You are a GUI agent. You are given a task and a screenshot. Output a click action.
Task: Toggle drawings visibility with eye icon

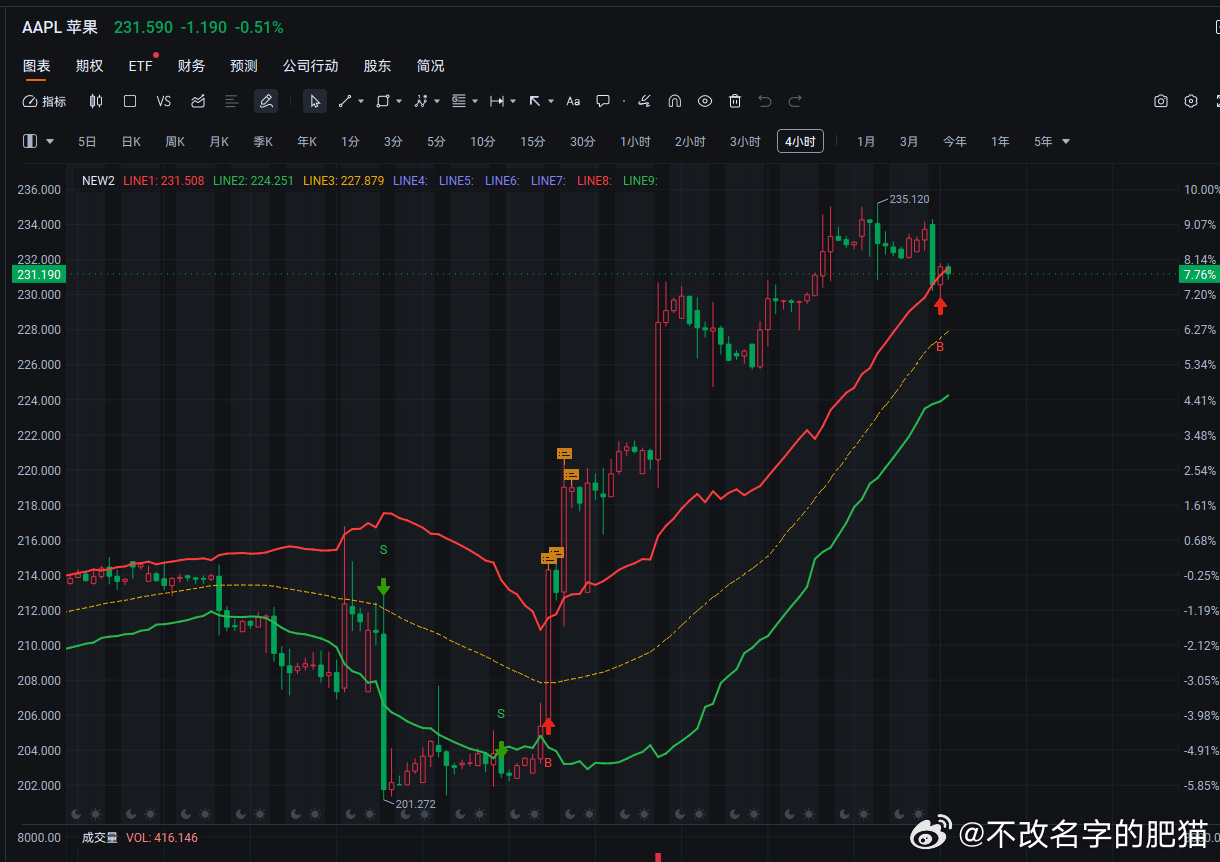point(705,101)
